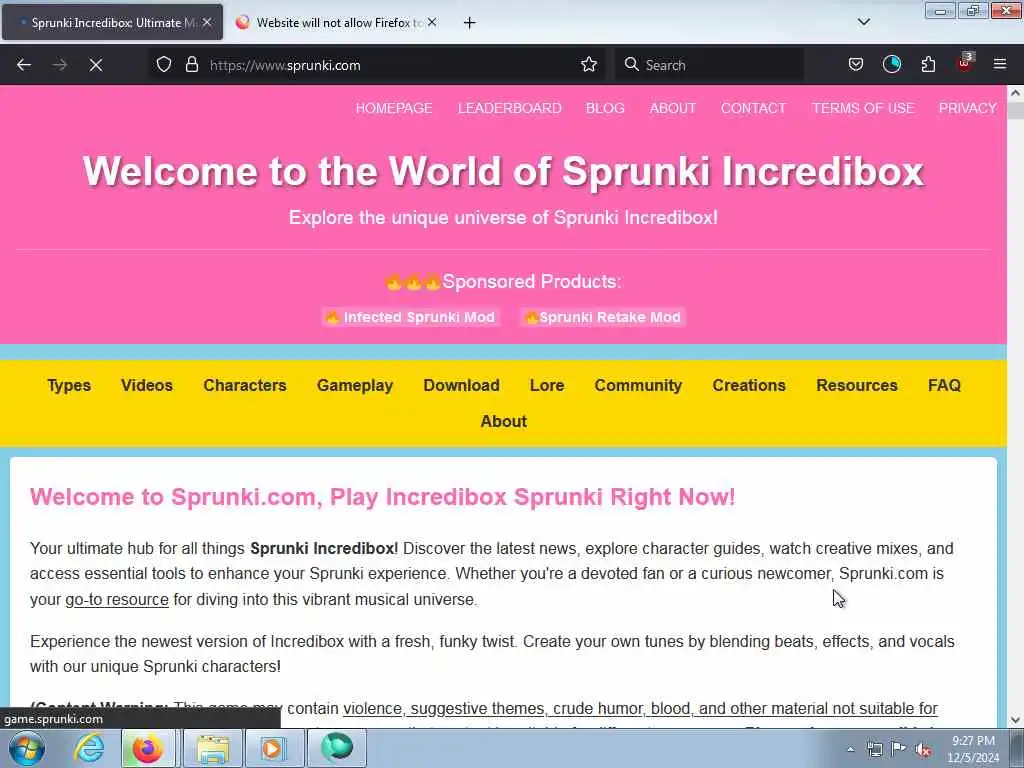Viewport: 1024px width, 768px height.
Task: Open the Firefox hamburger menu
Action: click(x=1000, y=65)
